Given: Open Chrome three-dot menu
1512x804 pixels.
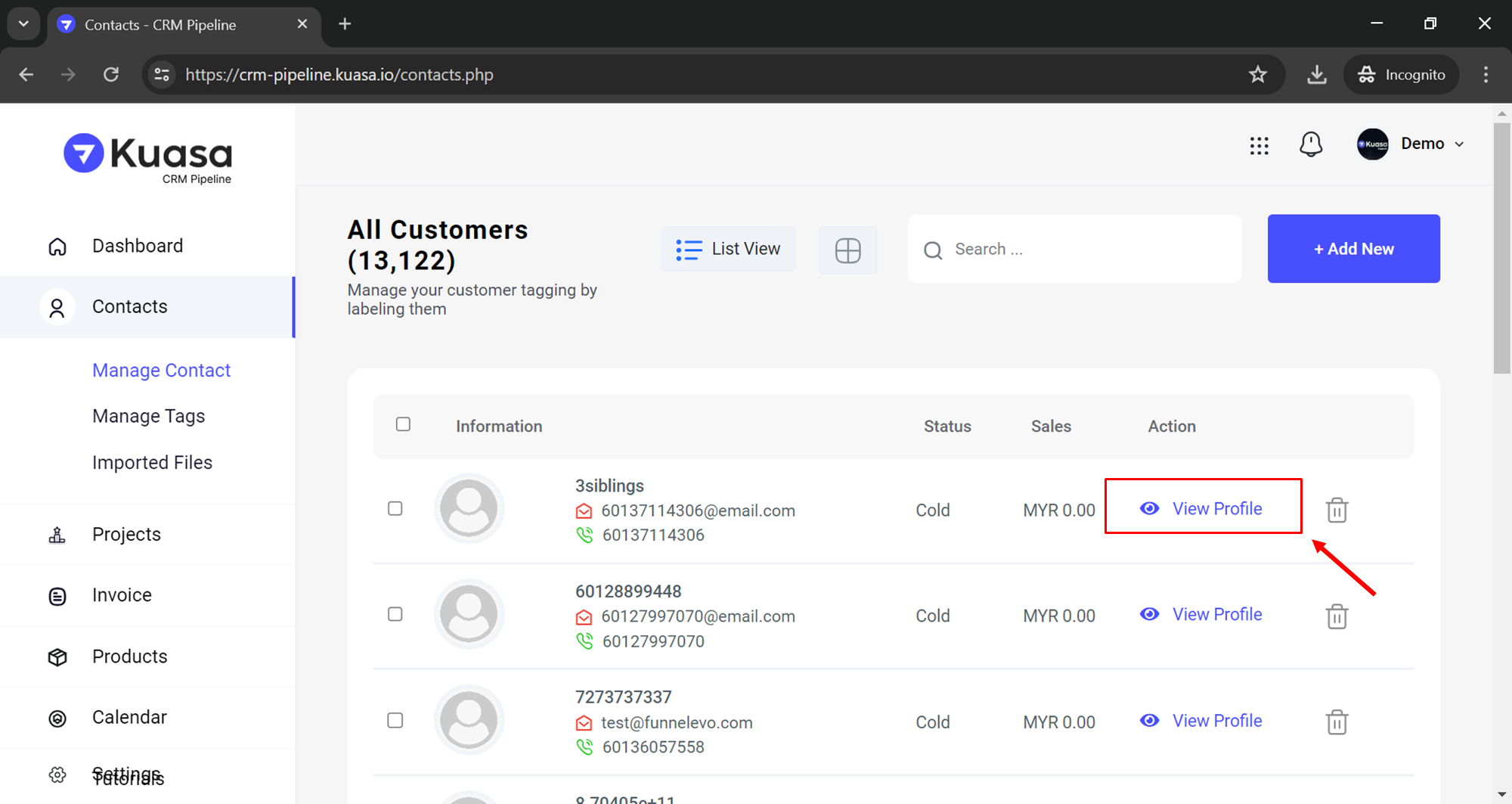Looking at the screenshot, I should (1486, 74).
